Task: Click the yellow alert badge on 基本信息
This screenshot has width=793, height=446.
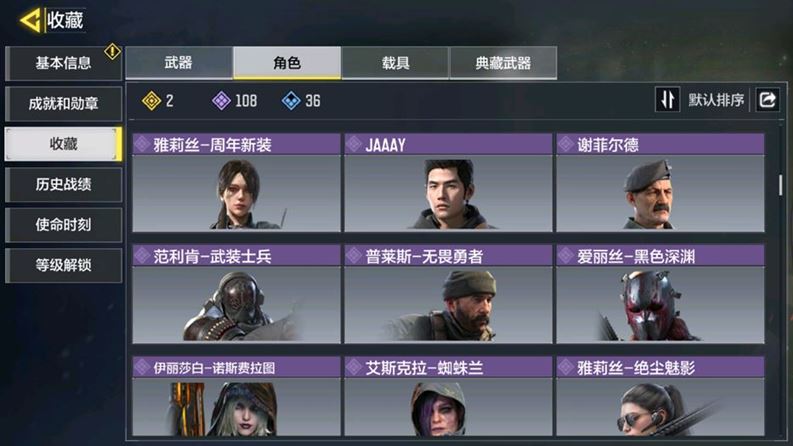Action: [112, 51]
